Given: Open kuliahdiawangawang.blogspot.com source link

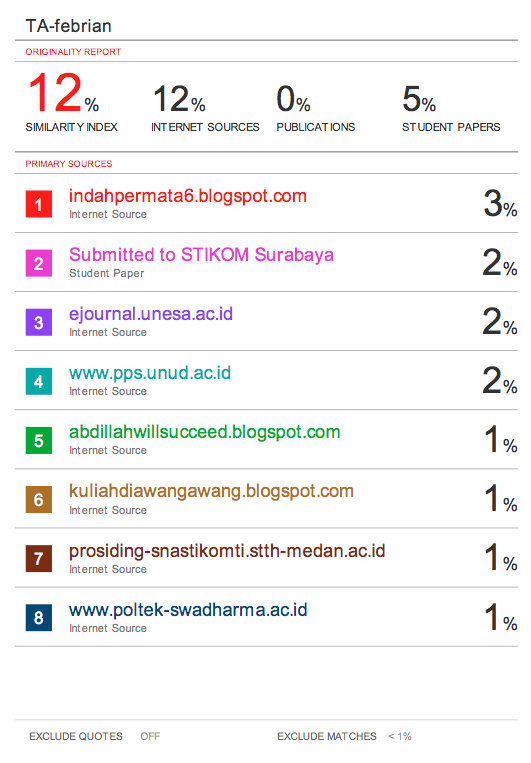Looking at the screenshot, I should 211,491.
